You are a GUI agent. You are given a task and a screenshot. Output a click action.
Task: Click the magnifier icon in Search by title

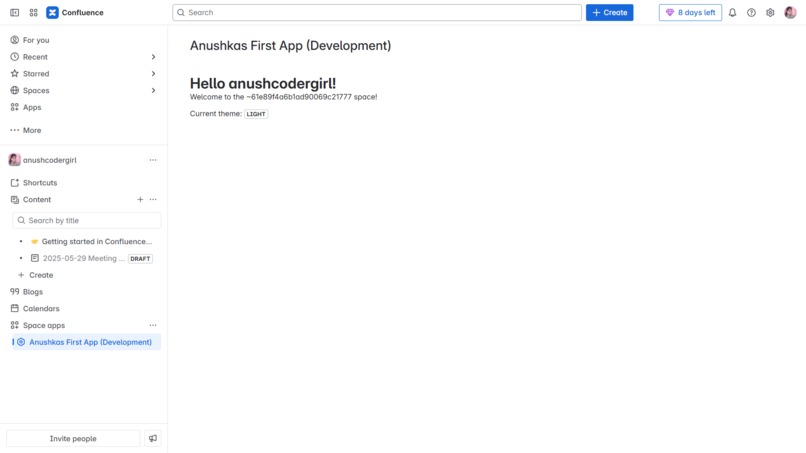pos(21,220)
